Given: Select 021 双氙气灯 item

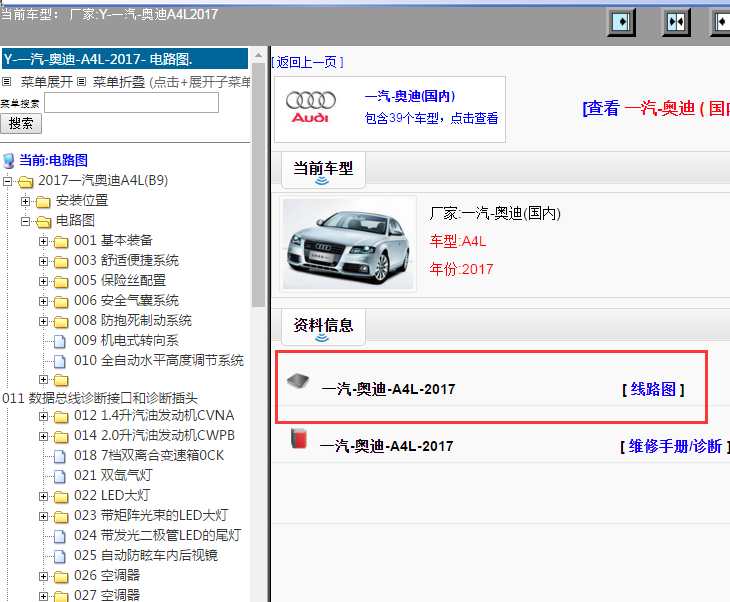Looking at the screenshot, I should pyautogui.click(x=113, y=476).
